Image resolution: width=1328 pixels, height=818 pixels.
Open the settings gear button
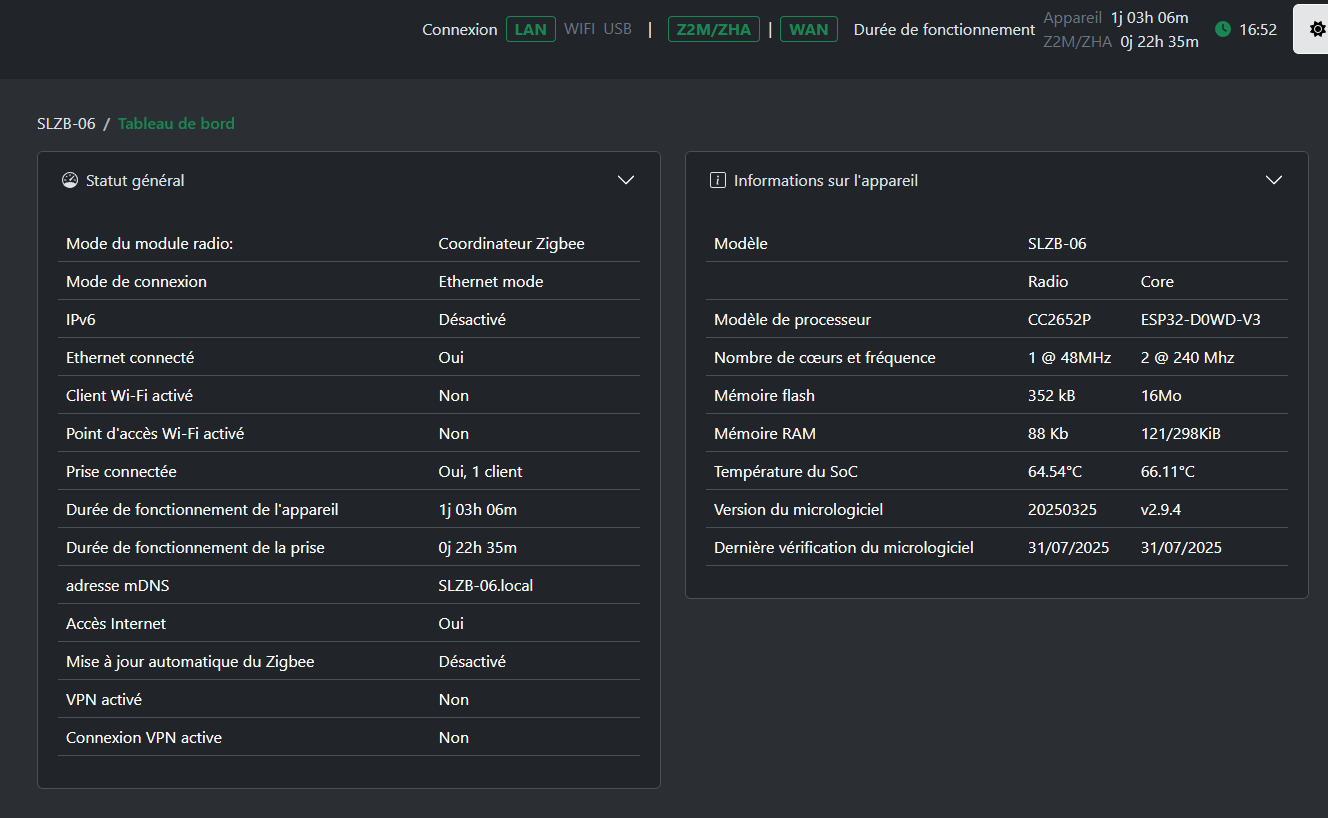pos(1315,30)
